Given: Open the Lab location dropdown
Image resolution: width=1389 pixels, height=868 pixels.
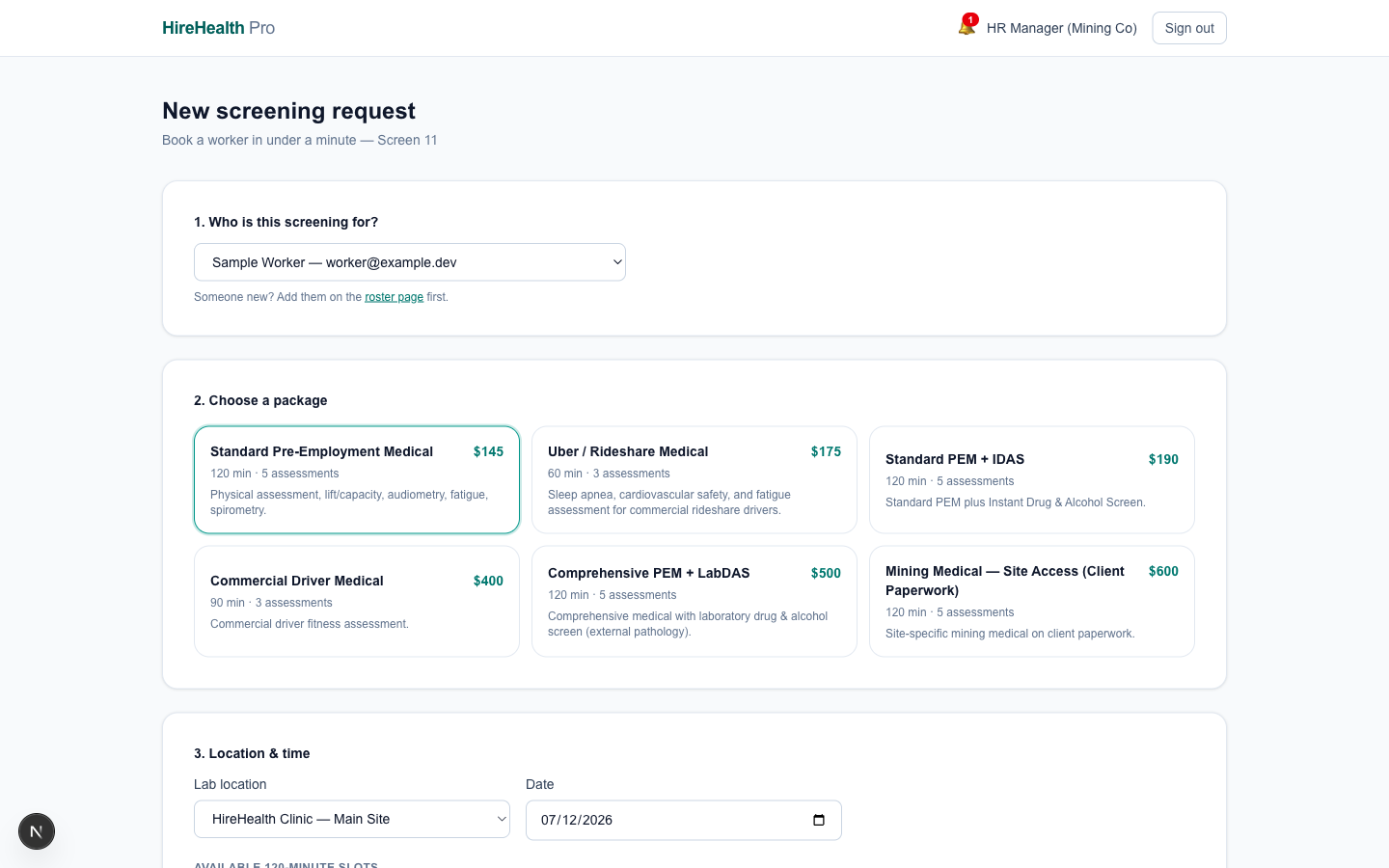Looking at the screenshot, I should click(x=352, y=819).
